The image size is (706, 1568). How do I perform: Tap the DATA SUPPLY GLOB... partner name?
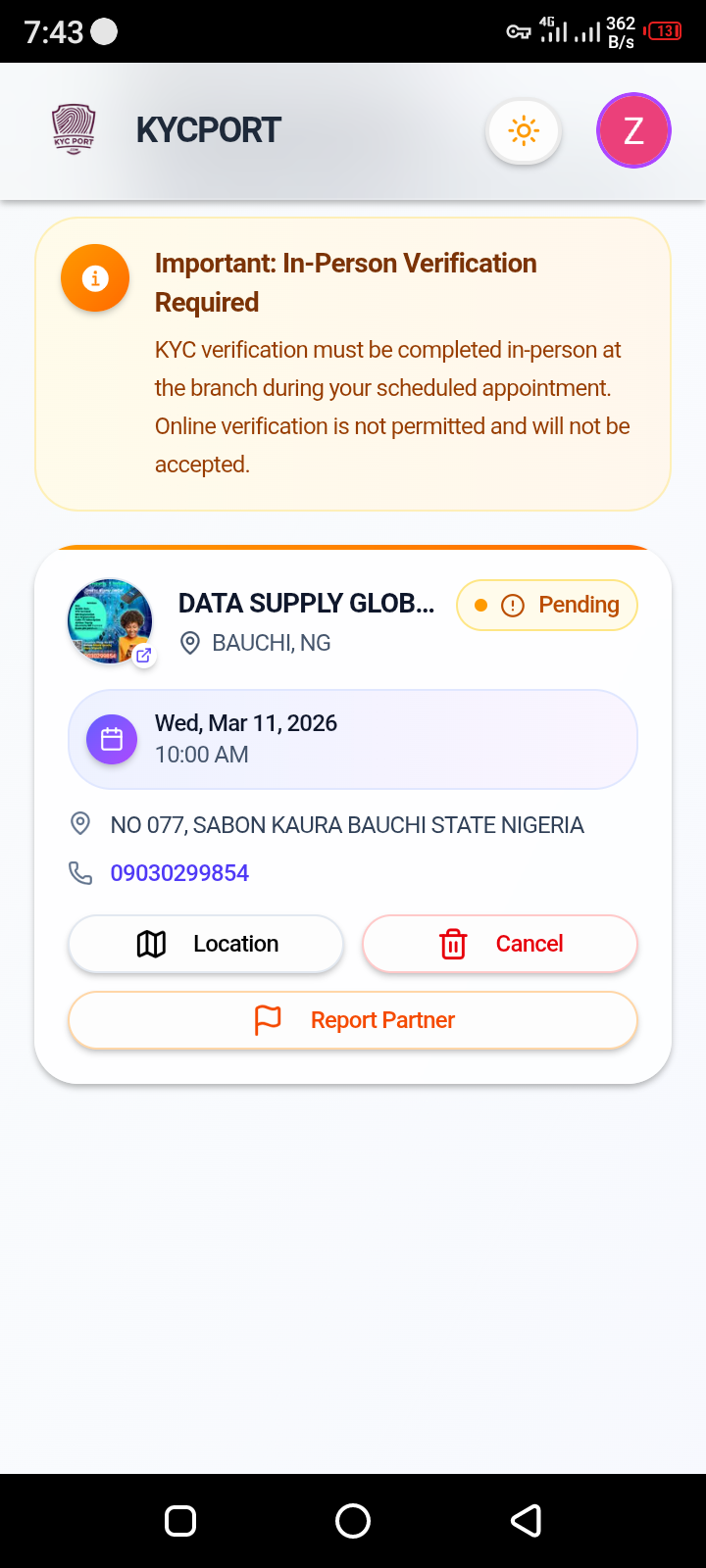click(x=306, y=603)
